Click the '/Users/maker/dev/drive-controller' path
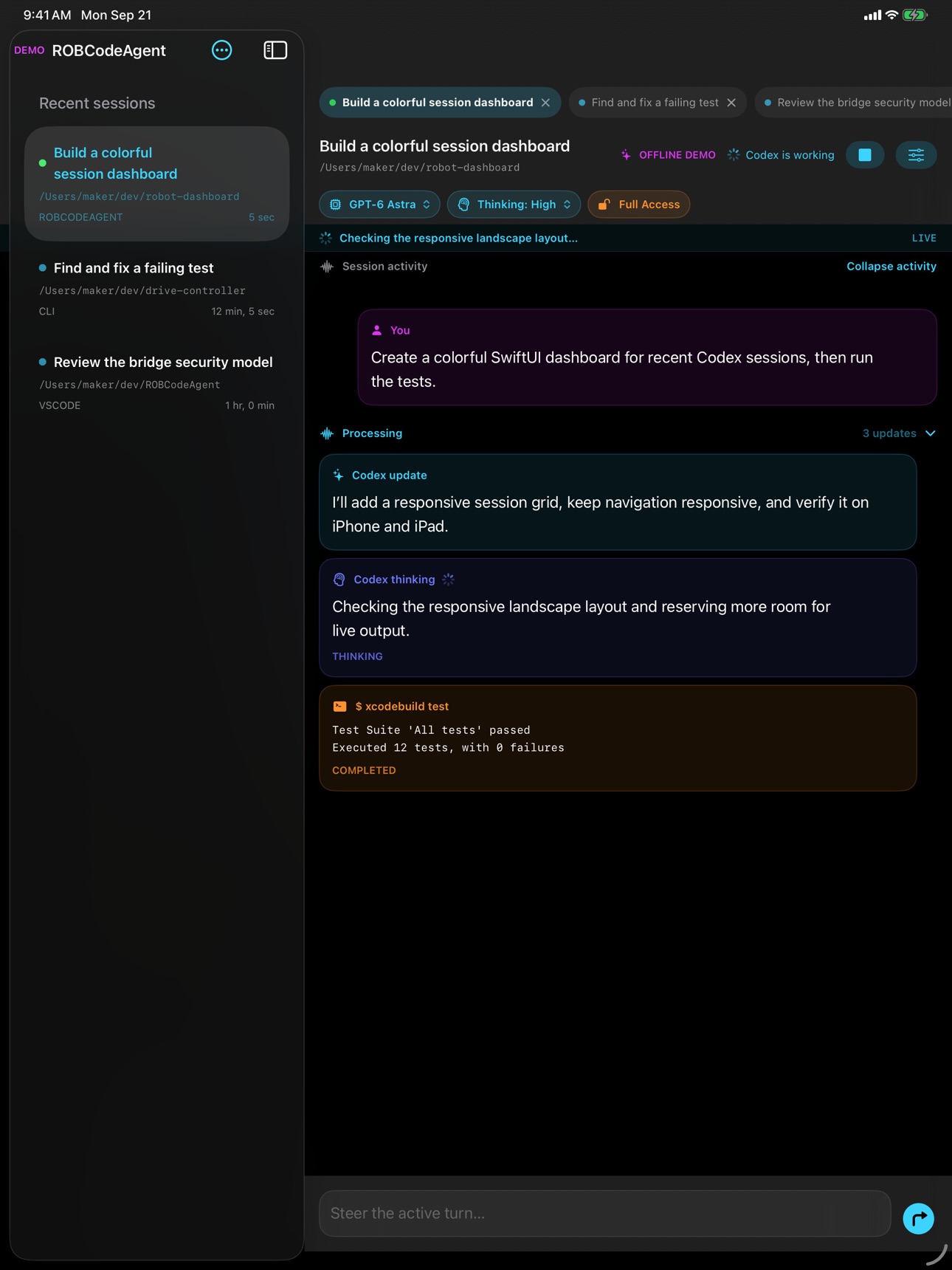The width and height of the screenshot is (952, 1270). pos(142,291)
